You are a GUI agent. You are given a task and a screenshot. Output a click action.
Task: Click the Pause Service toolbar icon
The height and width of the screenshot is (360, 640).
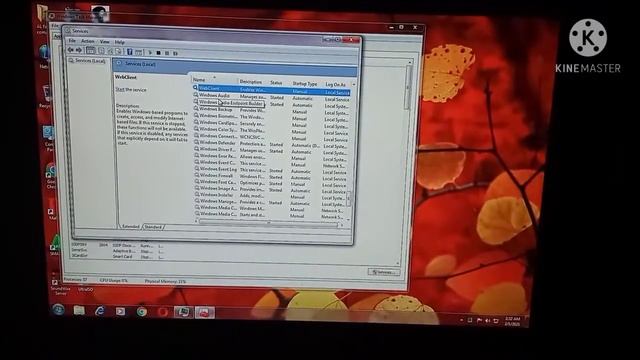(167, 53)
